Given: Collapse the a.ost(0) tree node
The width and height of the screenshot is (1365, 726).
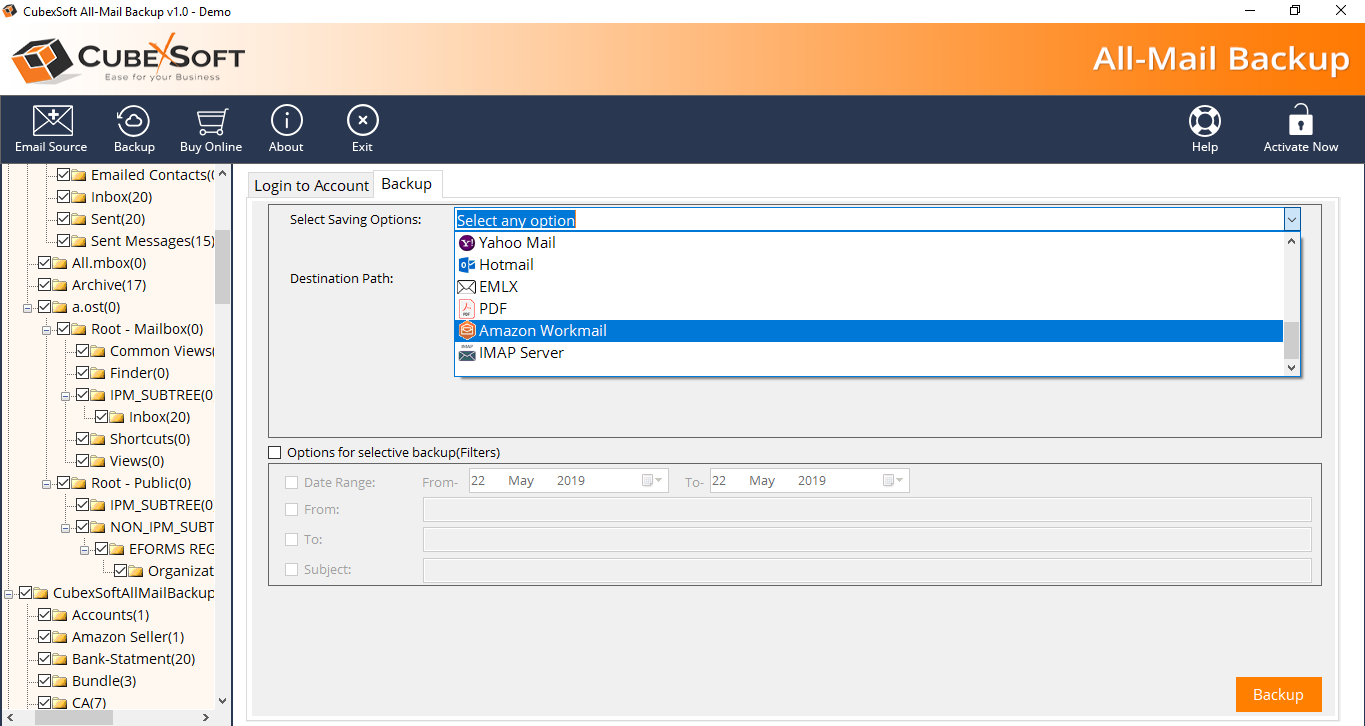Looking at the screenshot, I should (28, 307).
